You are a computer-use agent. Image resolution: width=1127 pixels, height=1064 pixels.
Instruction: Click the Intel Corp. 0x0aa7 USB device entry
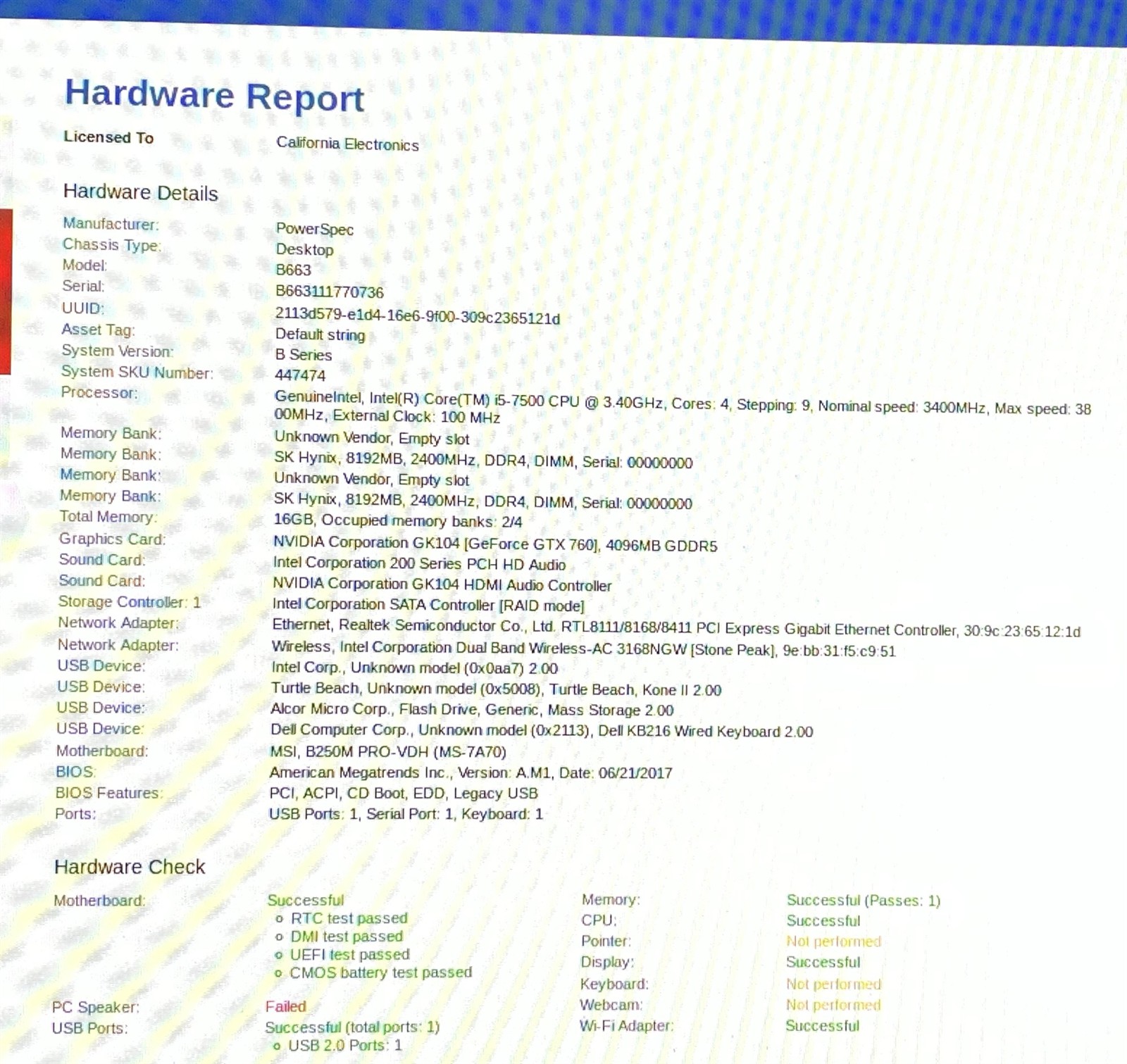(x=414, y=668)
